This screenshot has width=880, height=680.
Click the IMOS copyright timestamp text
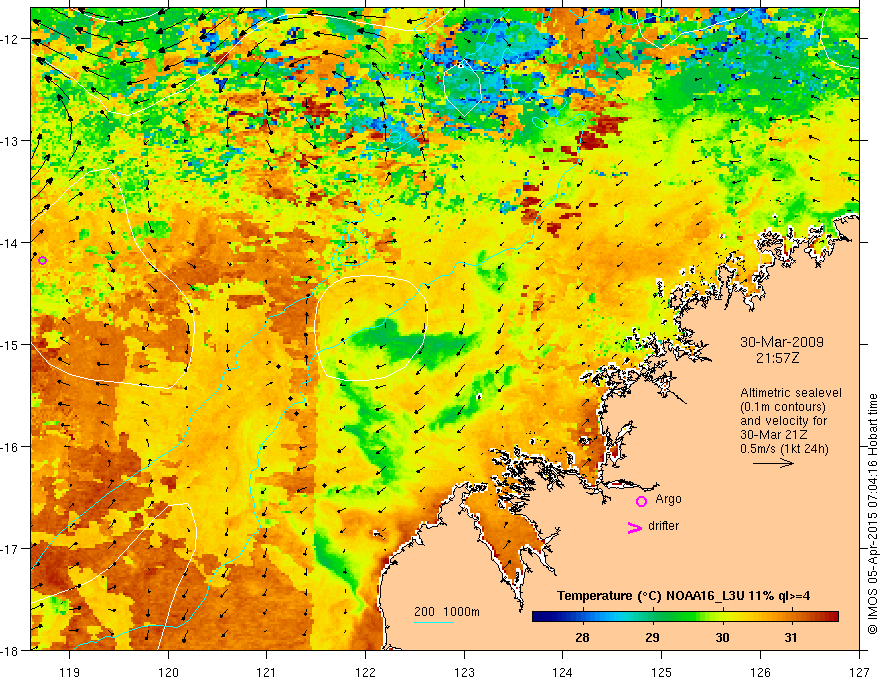click(872, 514)
